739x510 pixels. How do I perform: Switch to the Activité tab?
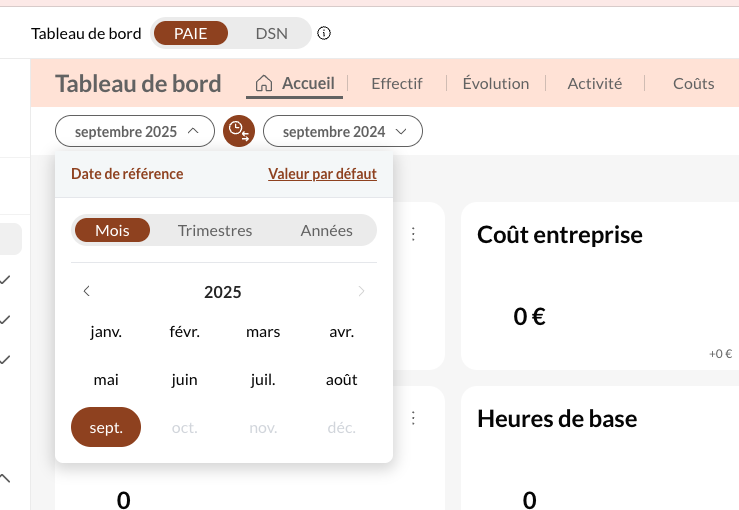tap(594, 83)
